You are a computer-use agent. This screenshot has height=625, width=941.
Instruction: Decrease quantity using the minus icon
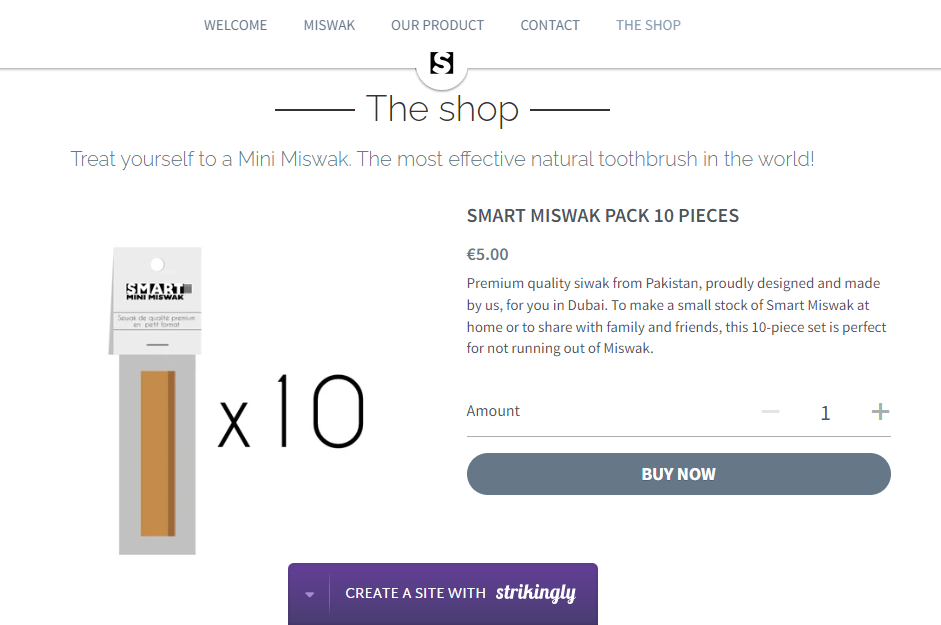pyautogui.click(x=770, y=411)
